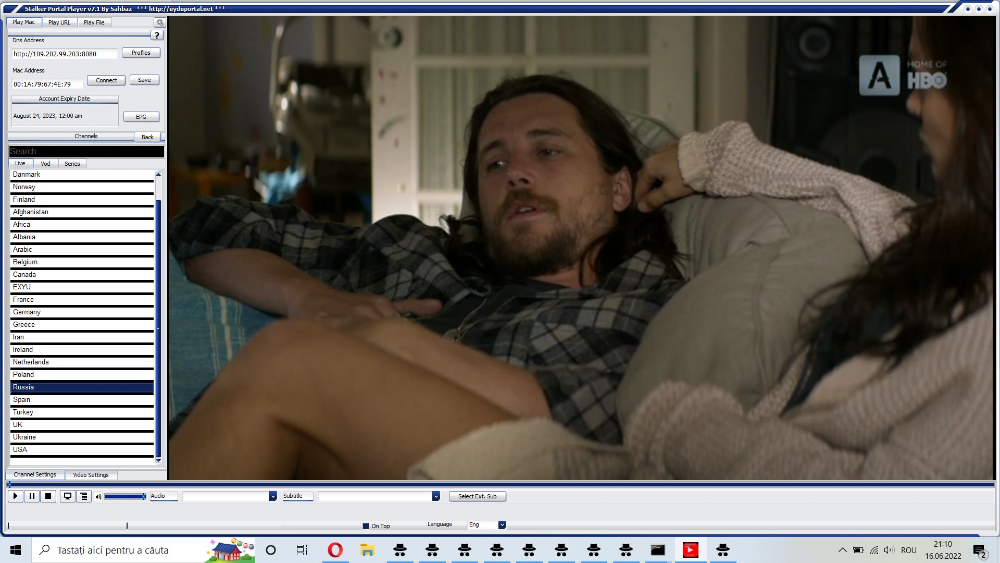
Task: Mute audio using the speaker icon
Action: coord(98,496)
